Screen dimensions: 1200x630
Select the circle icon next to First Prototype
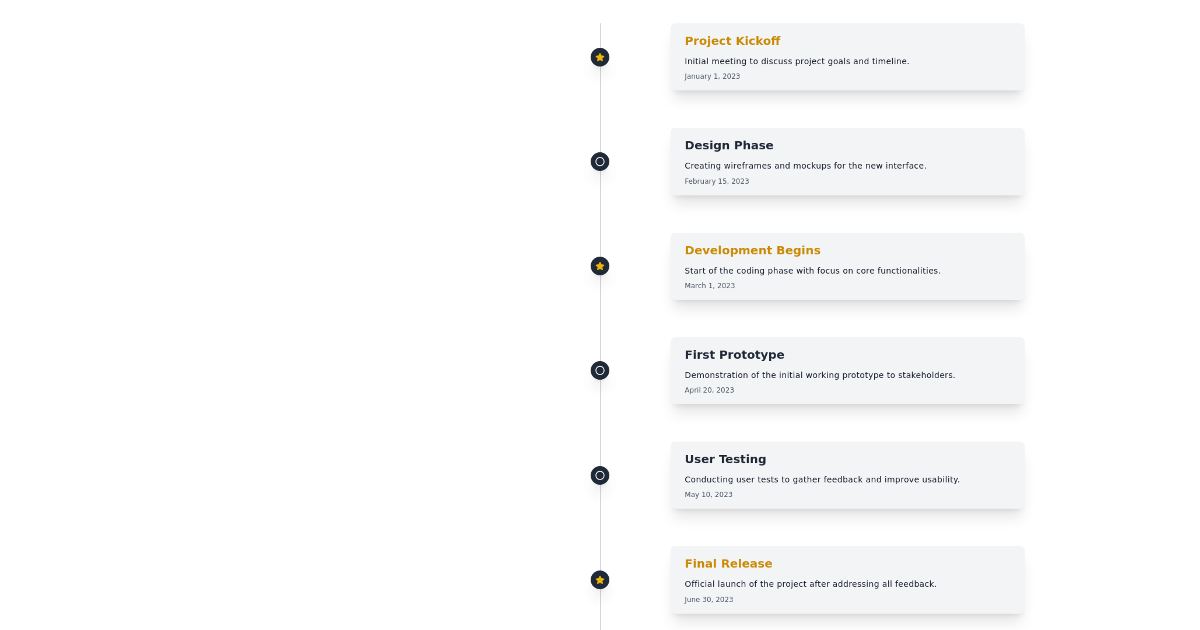[x=599, y=370]
